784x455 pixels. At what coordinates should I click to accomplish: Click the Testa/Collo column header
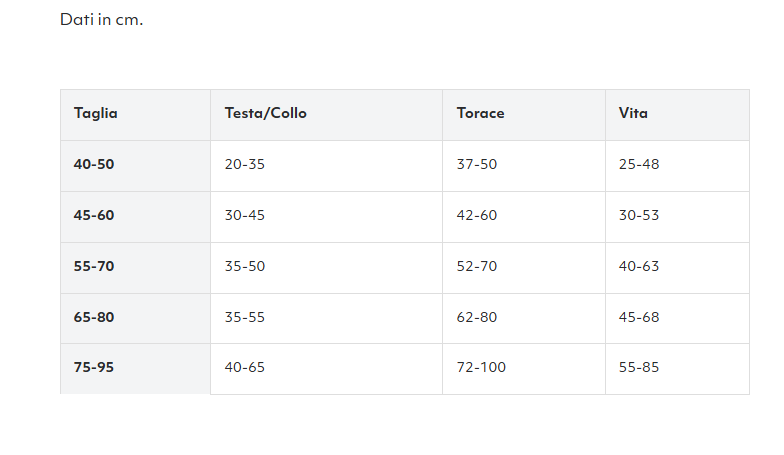click(x=265, y=113)
